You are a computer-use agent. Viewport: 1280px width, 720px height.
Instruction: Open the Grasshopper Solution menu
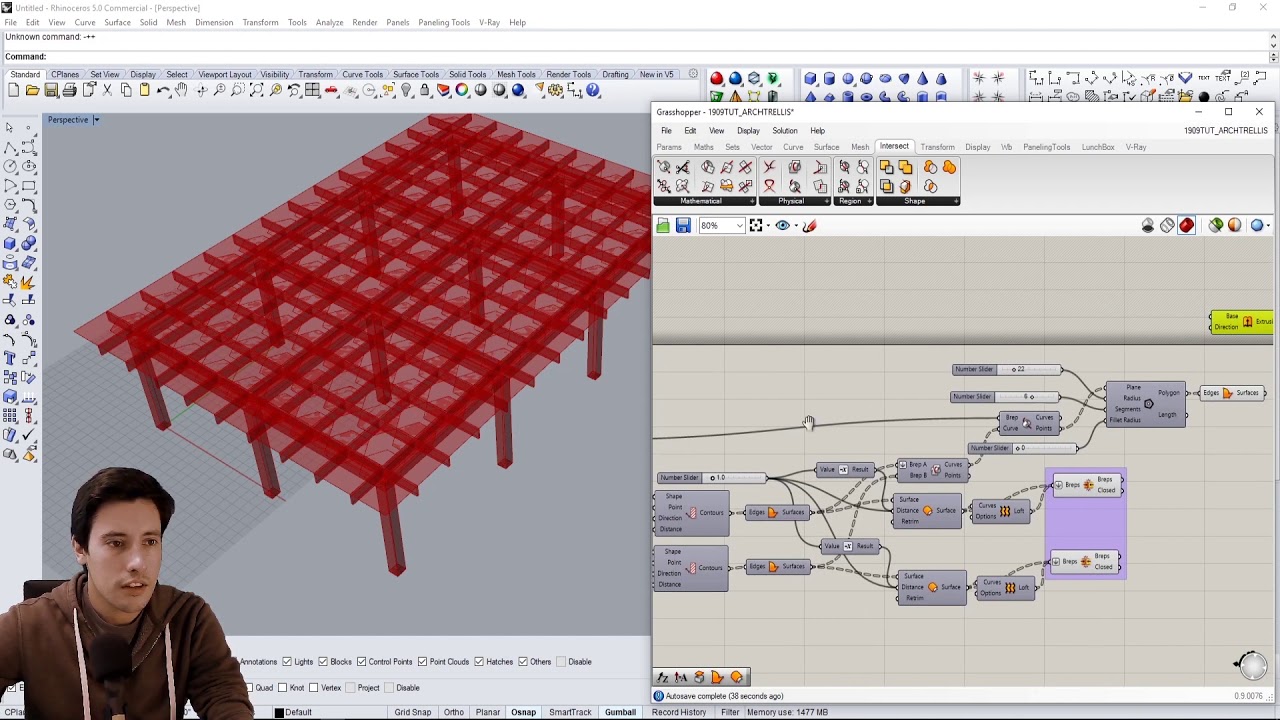click(784, 131)
